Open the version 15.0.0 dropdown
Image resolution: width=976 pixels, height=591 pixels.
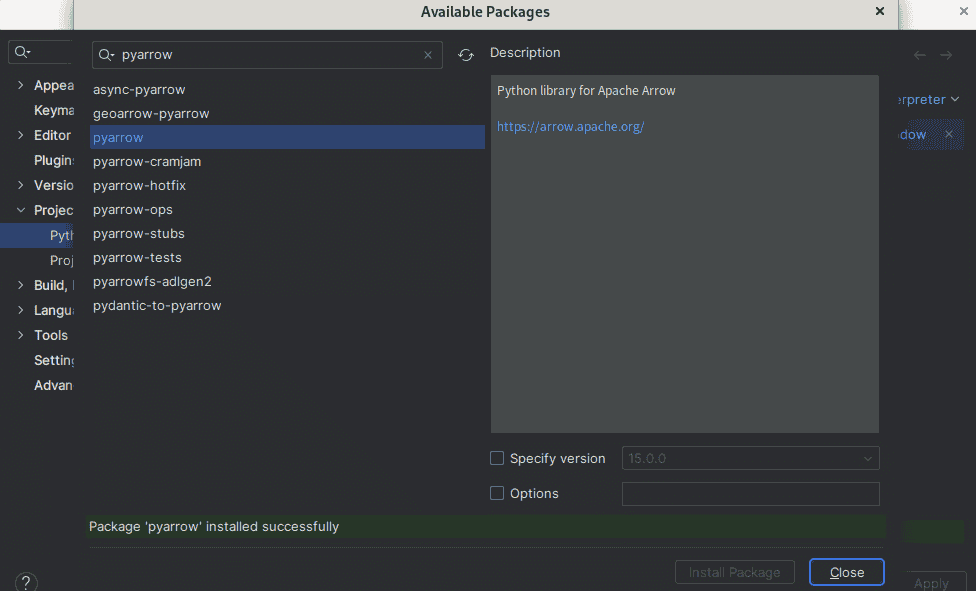[x=750, y=459]
